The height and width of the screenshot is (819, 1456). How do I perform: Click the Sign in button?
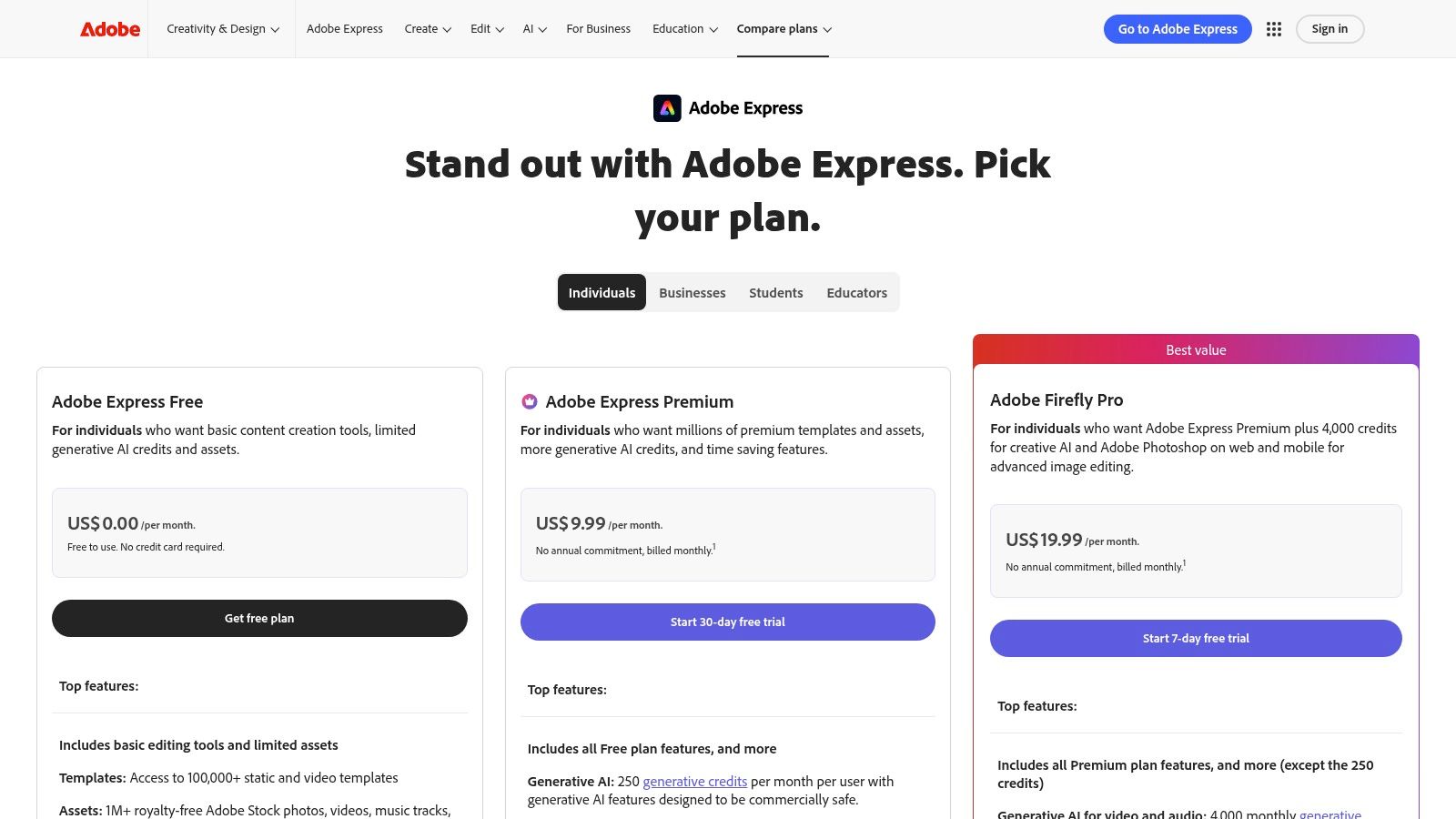click(x=1330, y=28)
